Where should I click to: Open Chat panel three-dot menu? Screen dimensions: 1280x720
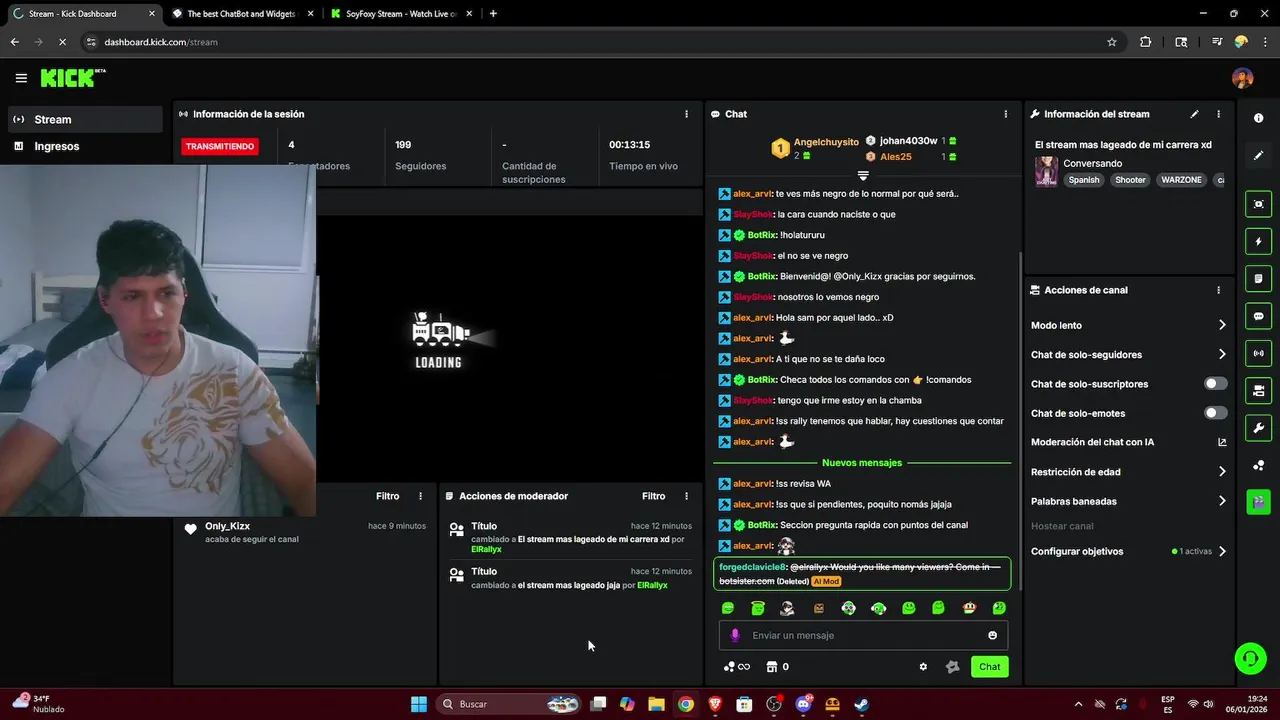(1005, 114)
